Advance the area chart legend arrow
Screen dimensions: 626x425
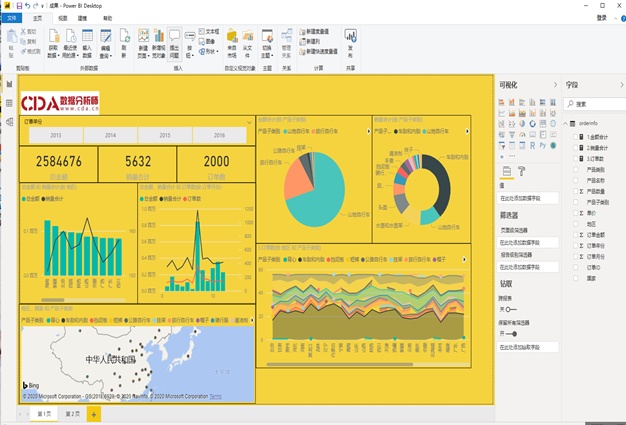pyautogui.click(x=464, y=259)
